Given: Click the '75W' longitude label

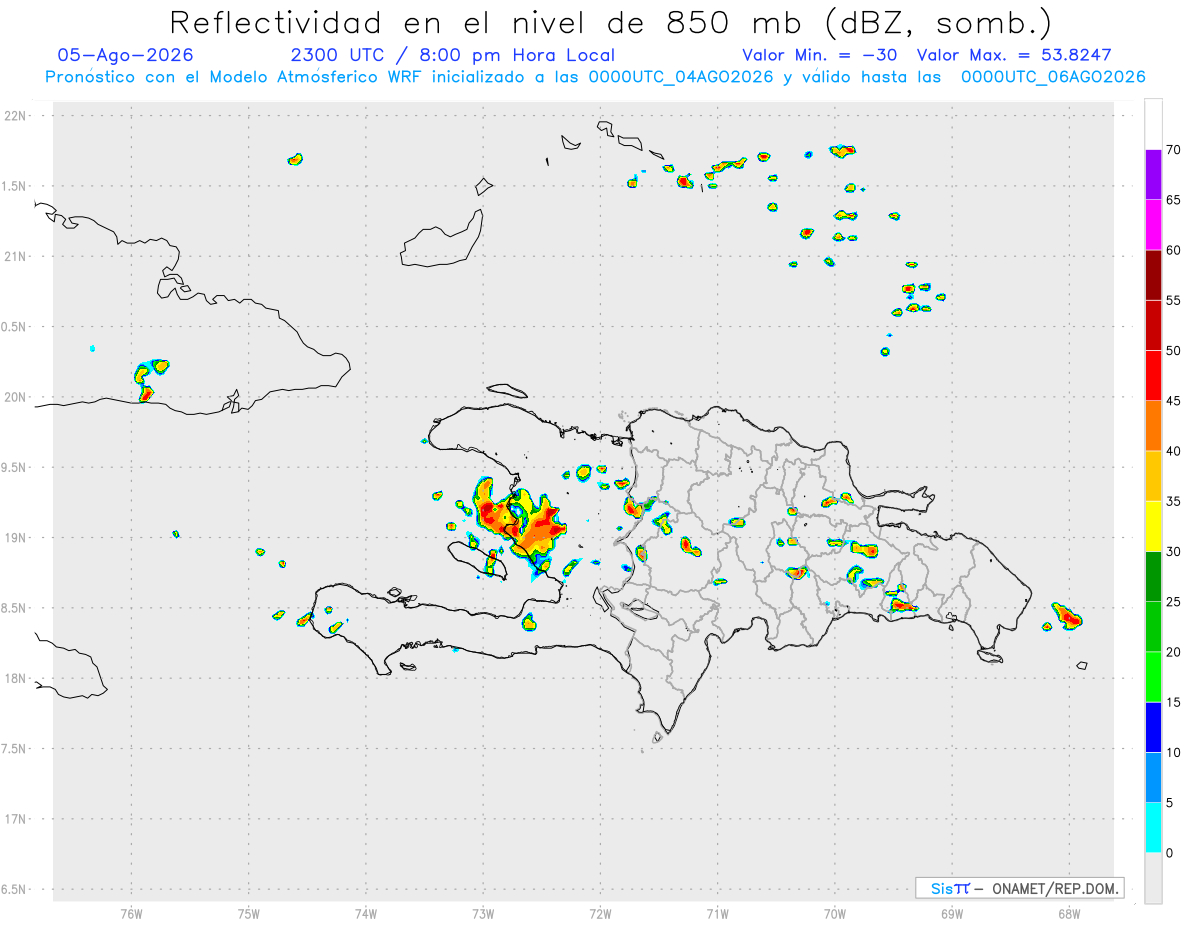Looking at the screenshot, I should tap(249, 914).
